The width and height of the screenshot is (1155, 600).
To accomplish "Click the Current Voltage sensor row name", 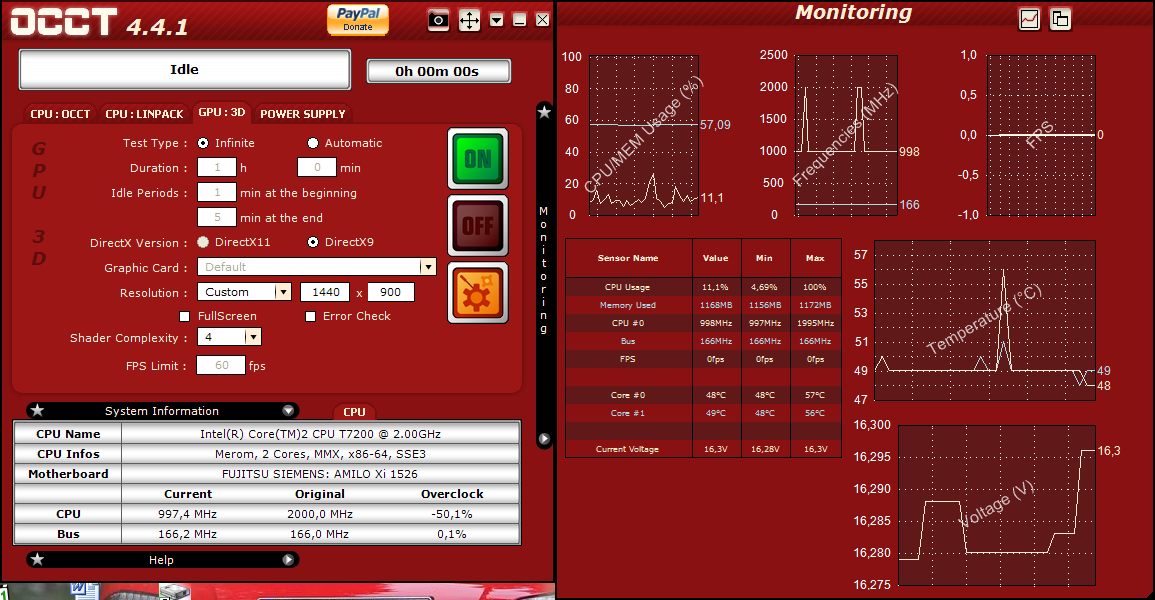I will pos(628,449).
